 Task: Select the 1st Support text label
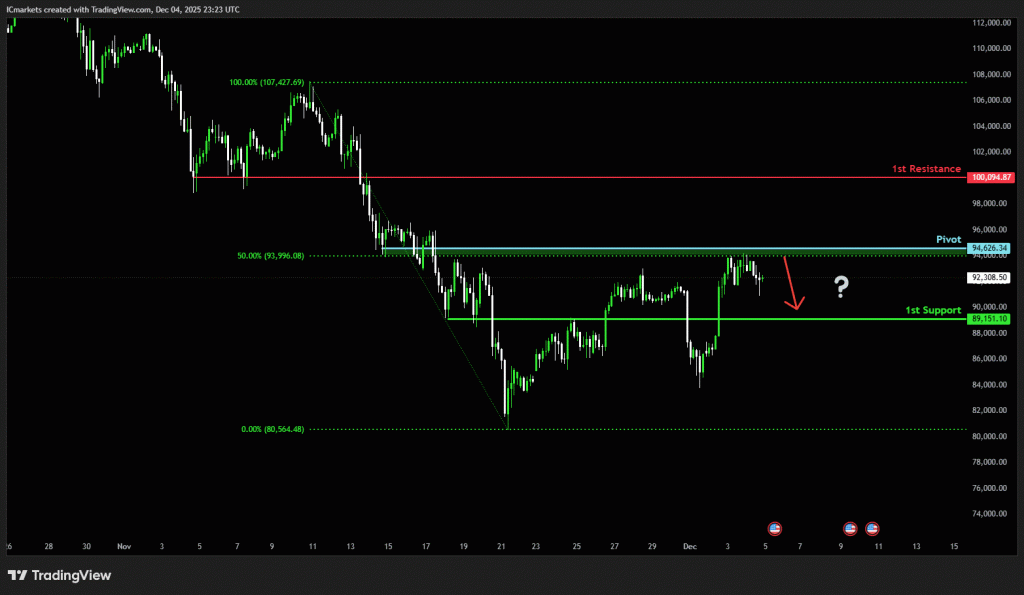tap(932, 311)
